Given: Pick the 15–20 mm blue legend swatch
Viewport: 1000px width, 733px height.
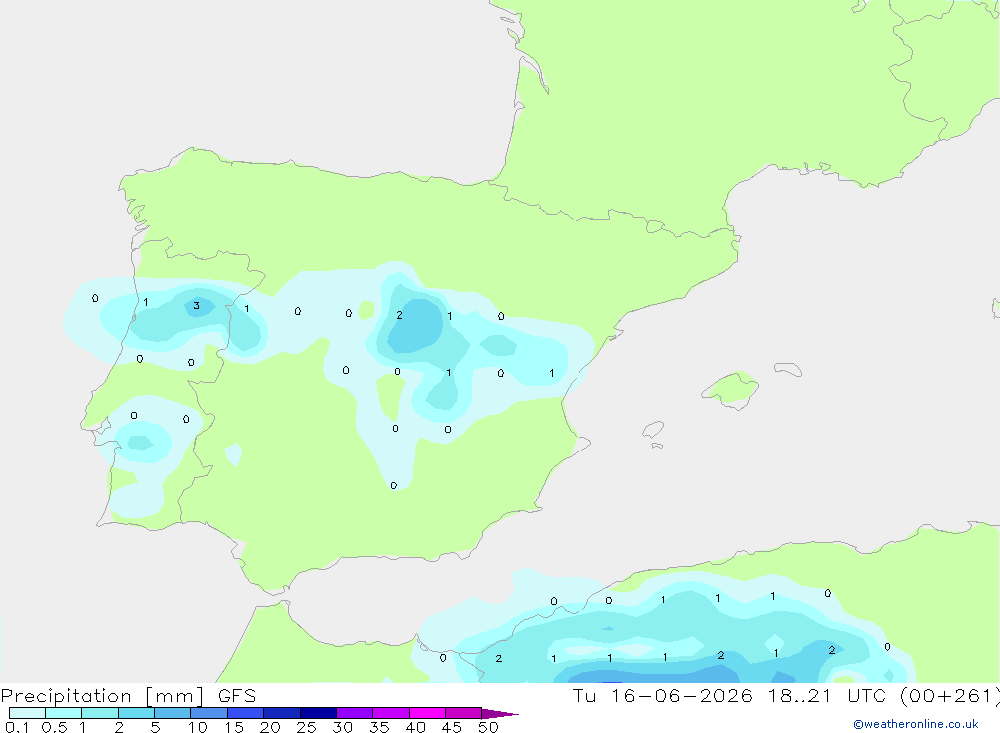Looking at the screenshot, I should (245, 713).
